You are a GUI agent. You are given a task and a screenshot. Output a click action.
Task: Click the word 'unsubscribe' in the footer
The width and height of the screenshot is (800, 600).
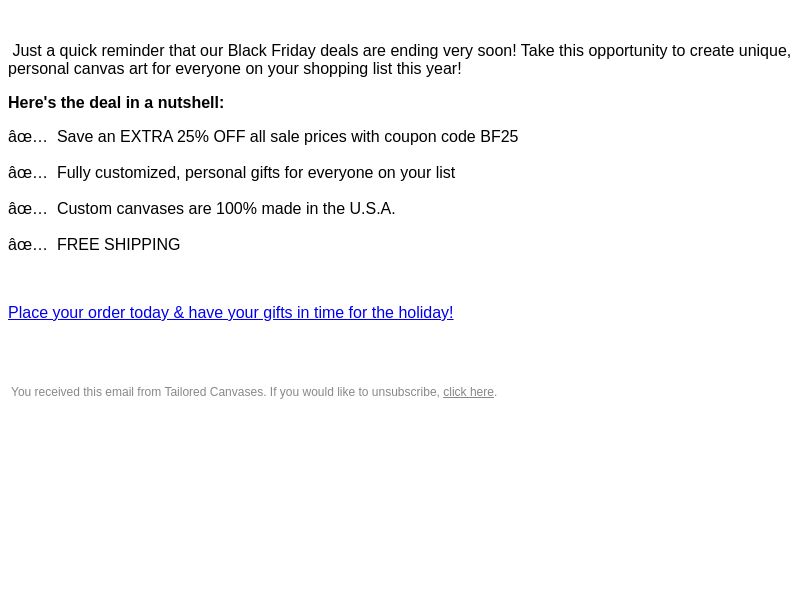click(406, 392)
